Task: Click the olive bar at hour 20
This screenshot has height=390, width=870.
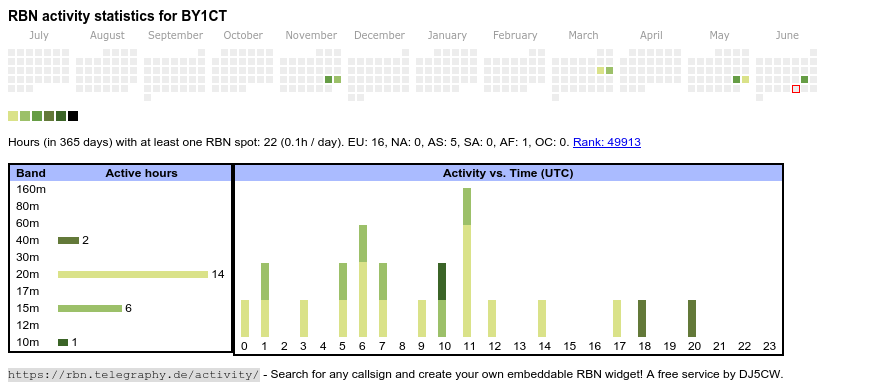Action: 692,318
